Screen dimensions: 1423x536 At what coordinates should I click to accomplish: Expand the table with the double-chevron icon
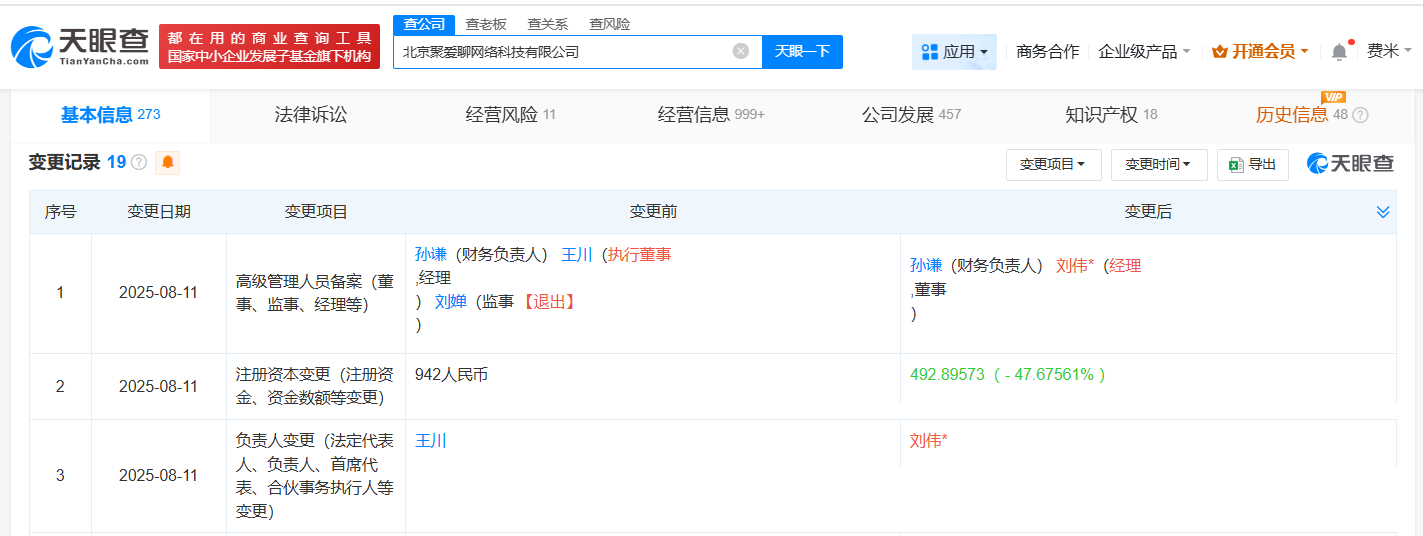coord(1383,212)
